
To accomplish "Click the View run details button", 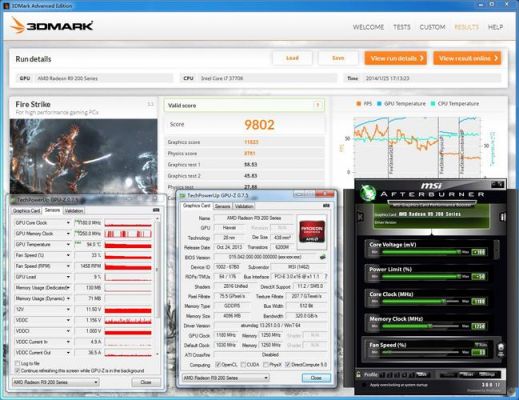I will tap(396, 58).
